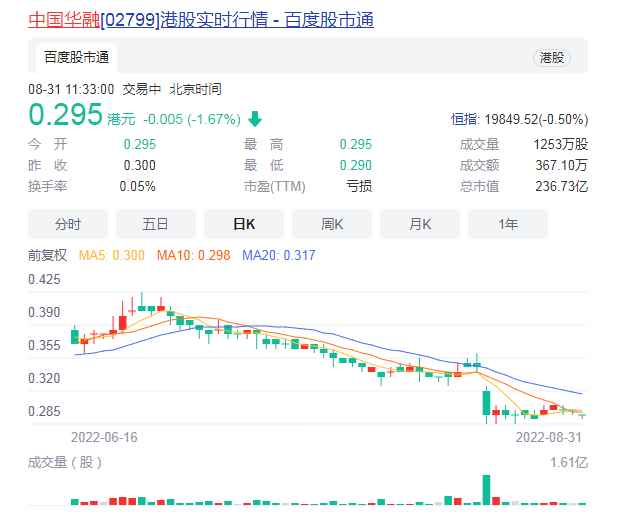Click the 成交量（股）volume chart label

coord(65,462)
